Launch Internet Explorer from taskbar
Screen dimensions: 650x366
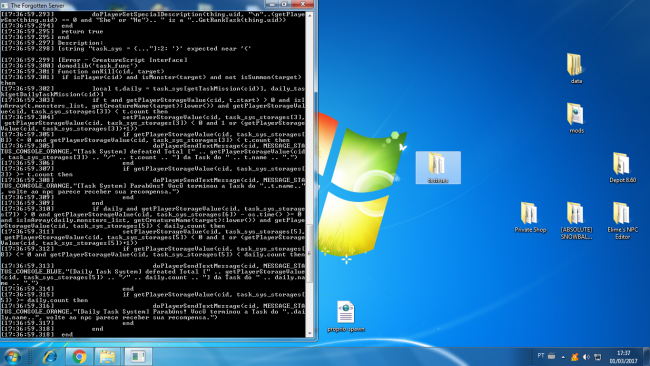[x=50, y=356]
